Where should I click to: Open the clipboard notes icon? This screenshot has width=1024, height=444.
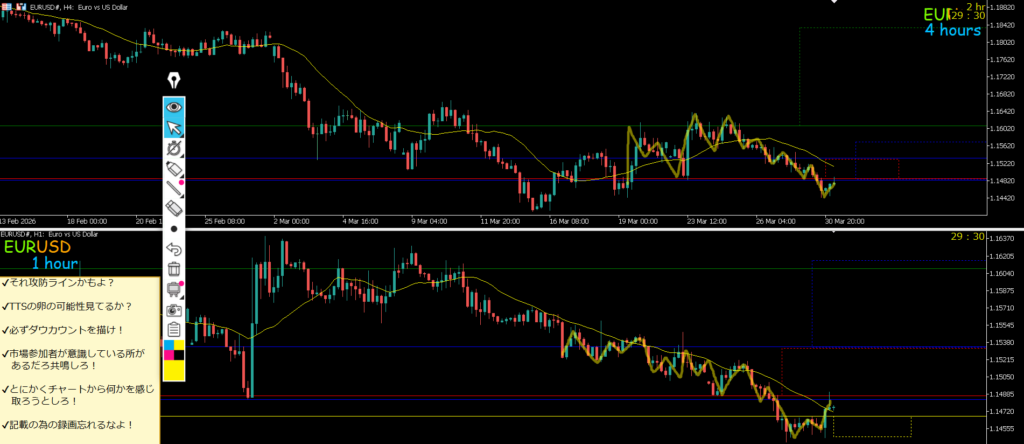click(x=174, y=330)
